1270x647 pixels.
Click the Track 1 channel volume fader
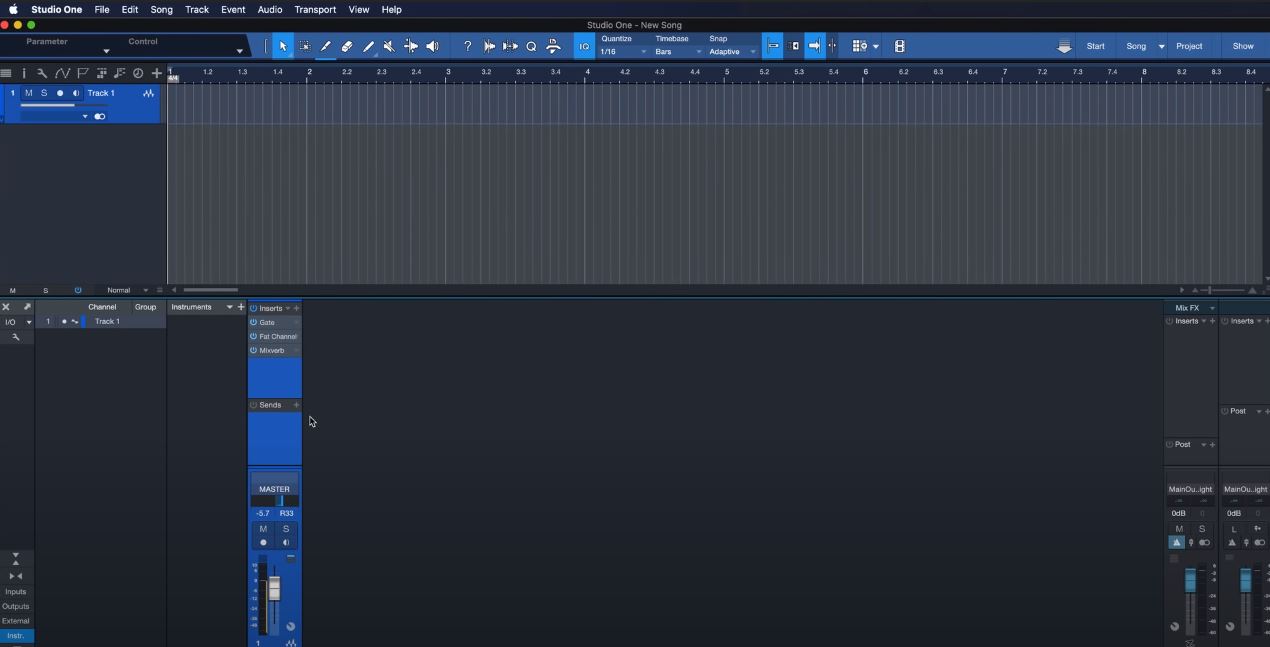click(274, 589)
